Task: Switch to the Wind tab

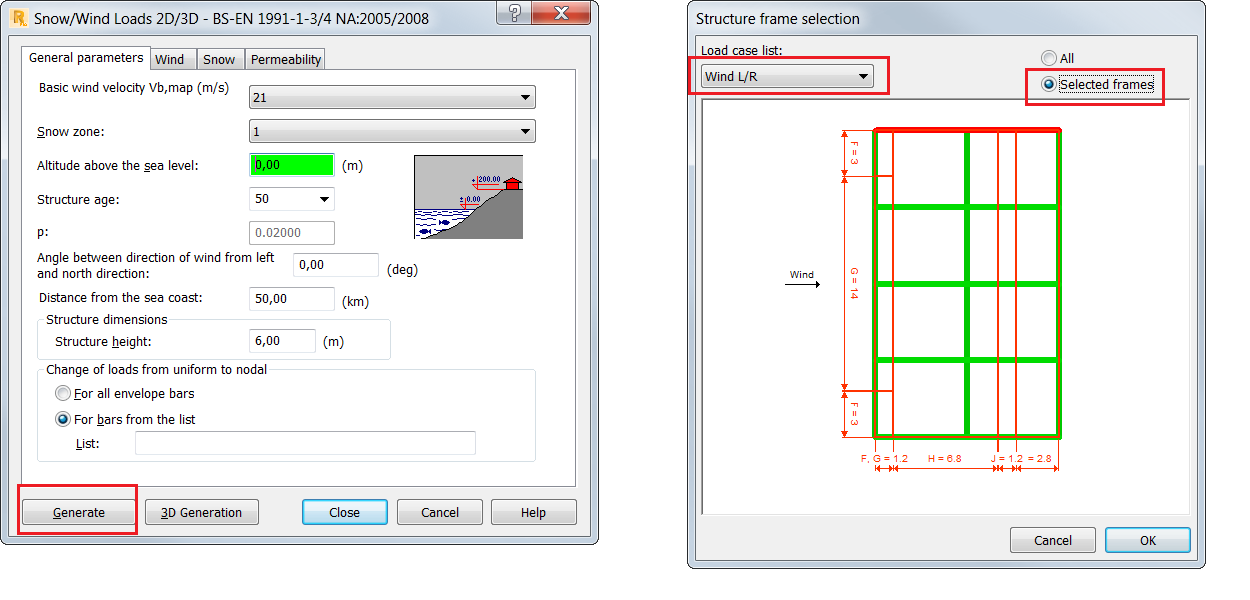Action: (172, 58)
